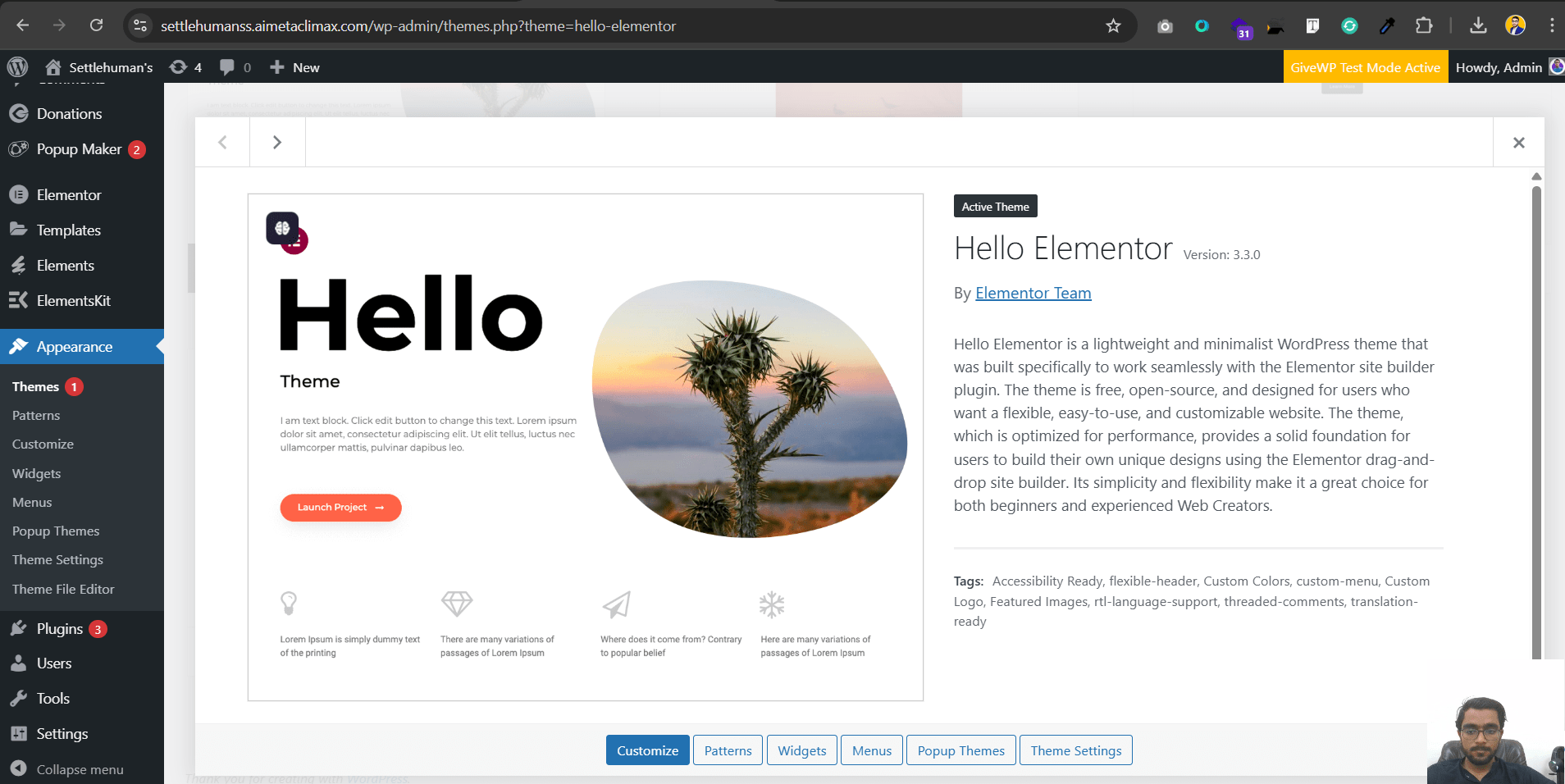Click the Theme Settings button at the bottom
Screen dimensions: 1565x784
coord(1075,750)
